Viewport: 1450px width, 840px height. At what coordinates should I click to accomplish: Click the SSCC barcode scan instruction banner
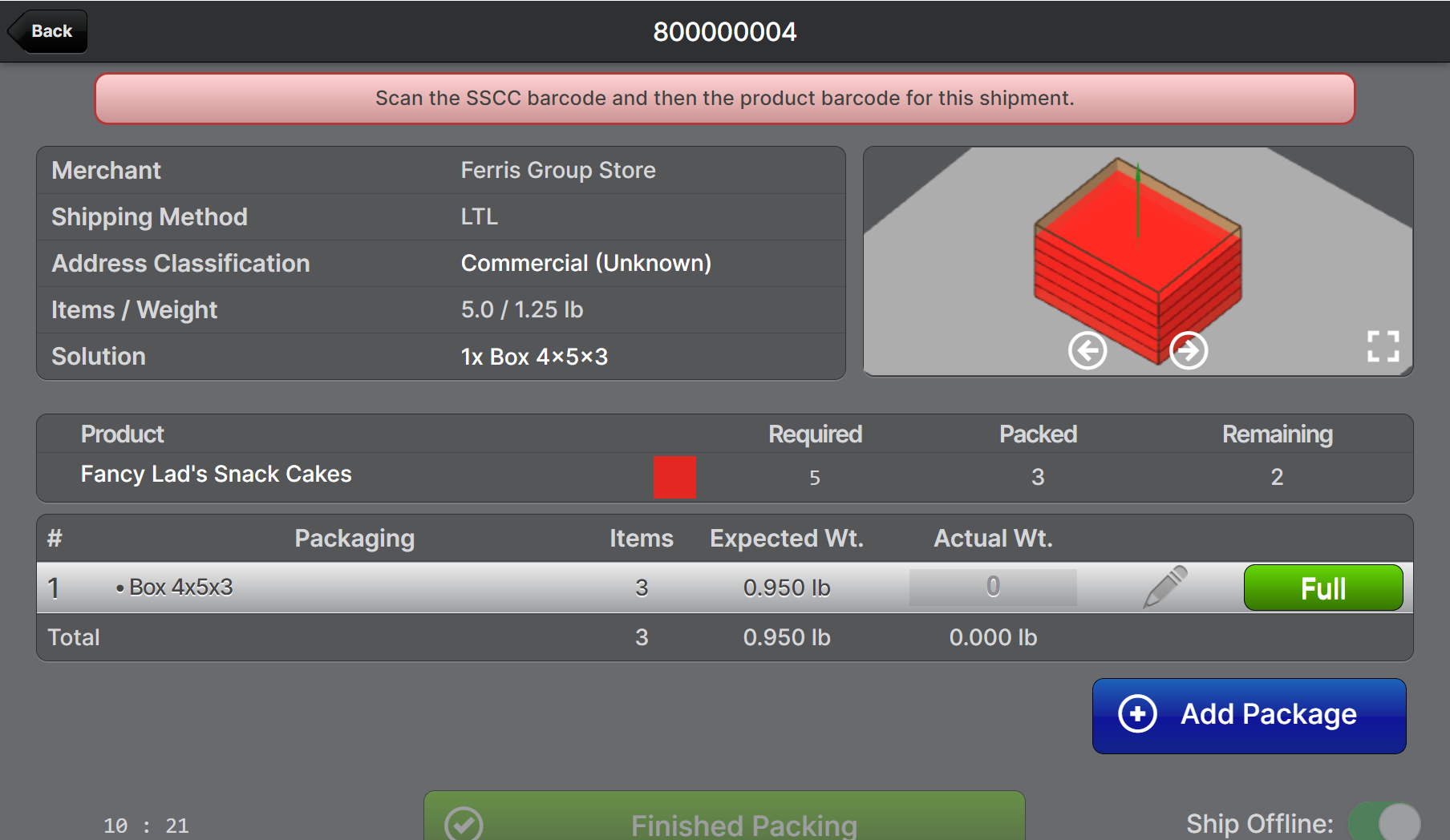click(x=724, y=99)
